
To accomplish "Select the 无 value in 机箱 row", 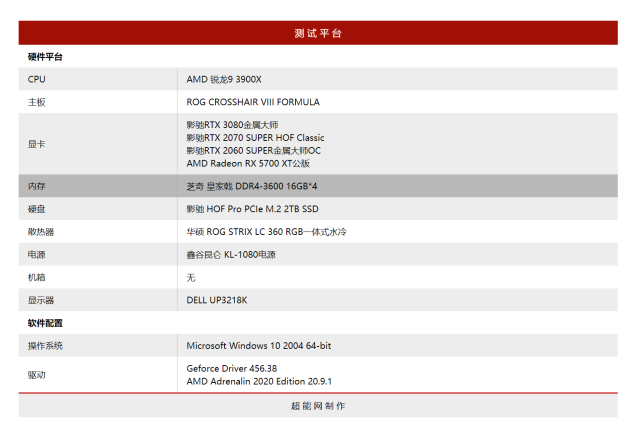I will coord(191,278).
